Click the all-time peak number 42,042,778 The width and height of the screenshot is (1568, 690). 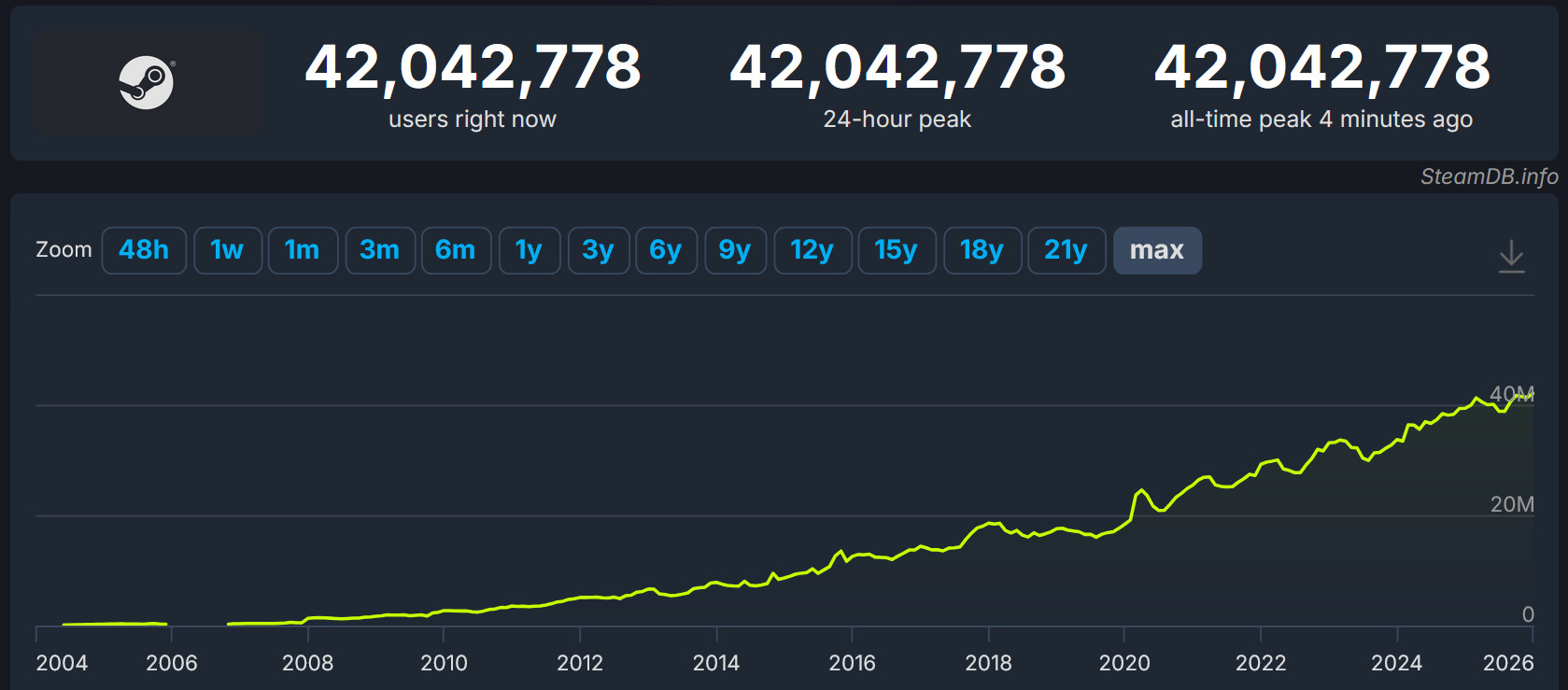click(x=1322, y=68)
